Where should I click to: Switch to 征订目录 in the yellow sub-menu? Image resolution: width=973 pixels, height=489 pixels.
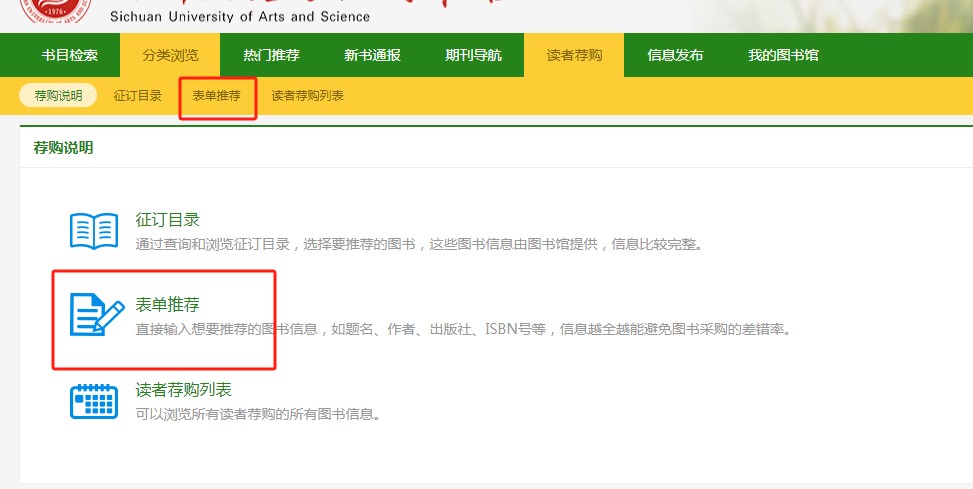[138, 96]
